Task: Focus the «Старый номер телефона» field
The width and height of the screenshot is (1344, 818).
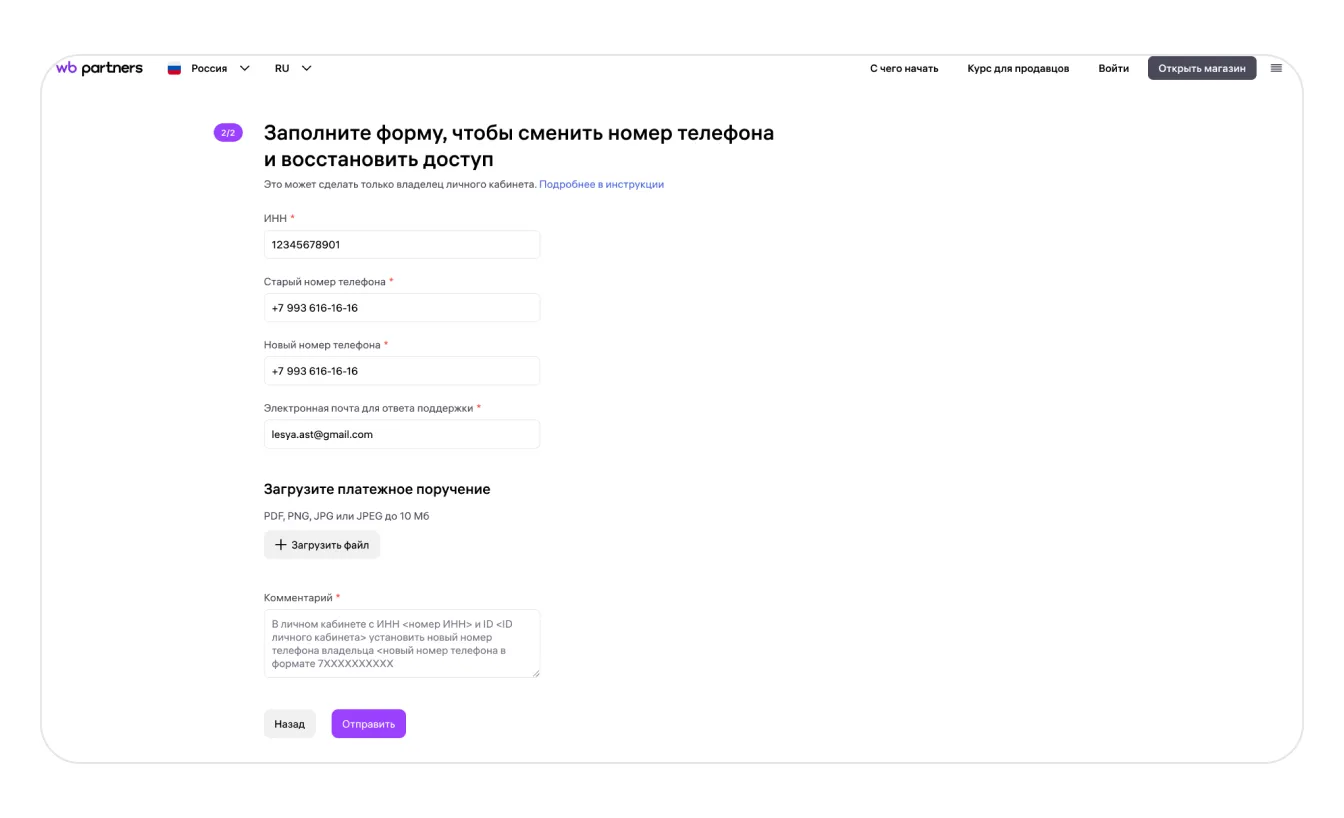Action: (x=401, y=308)
